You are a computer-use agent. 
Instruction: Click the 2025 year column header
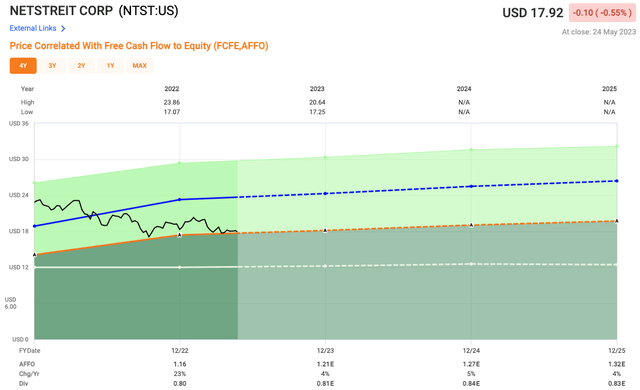(609, 89)
